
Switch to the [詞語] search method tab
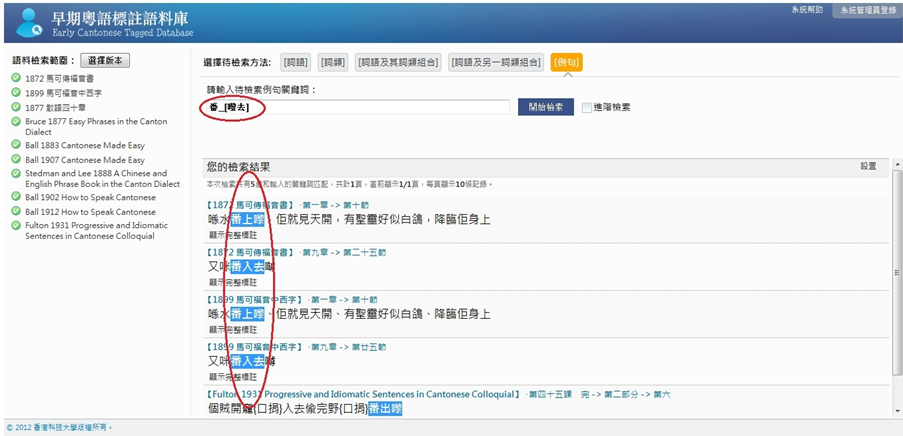tap(296, 62)
